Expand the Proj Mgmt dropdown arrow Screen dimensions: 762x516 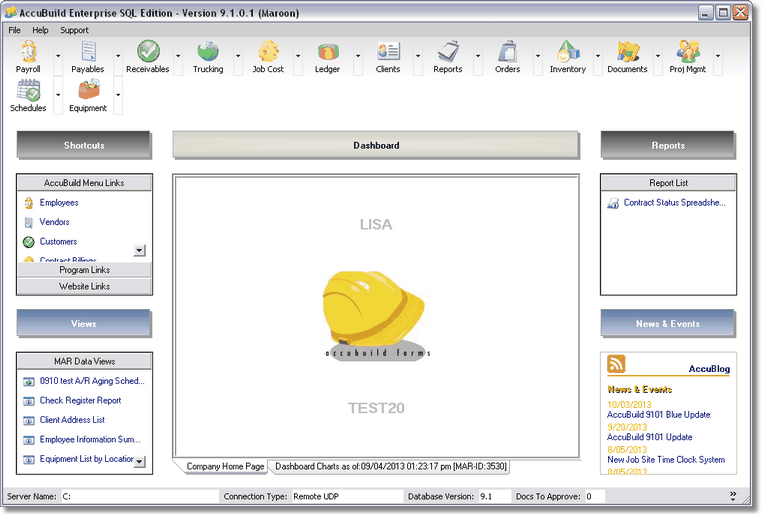[x=718, y=56]
